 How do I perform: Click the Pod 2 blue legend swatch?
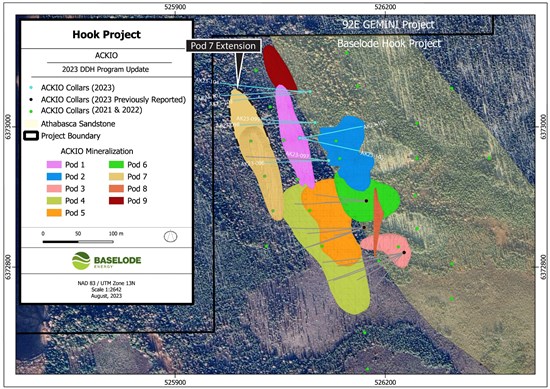[x=54, y=176]
